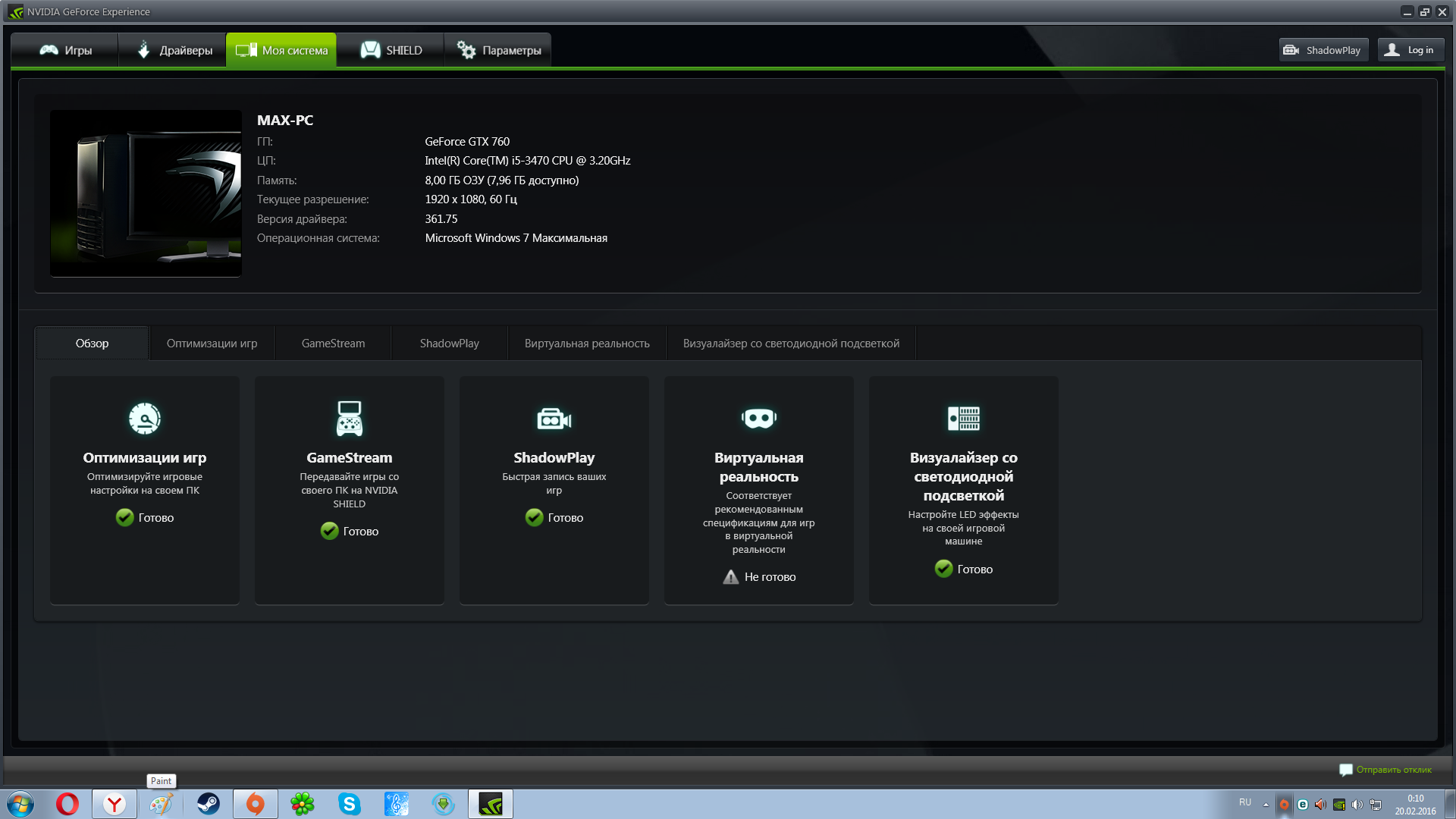This screenshot has height=819, width=1456.
Task: Click the NVIDIA tray icon
Action: click(1339, 805)
